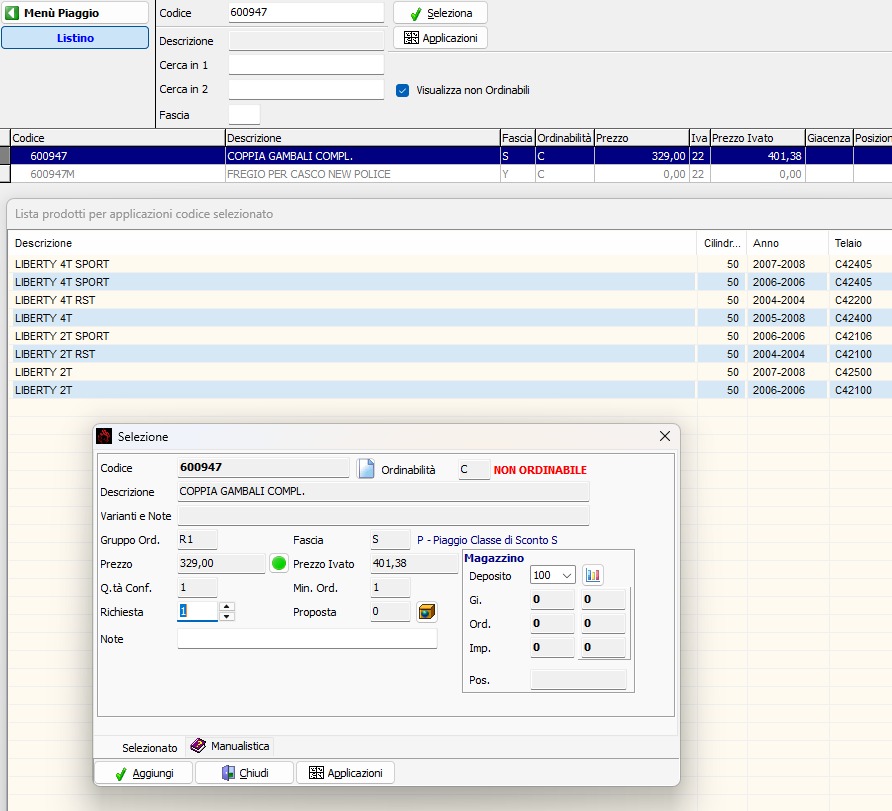This screenshot has height=811, width=892.
Task: Click the document icon beside Codice 600947
Action: point(365,469)
